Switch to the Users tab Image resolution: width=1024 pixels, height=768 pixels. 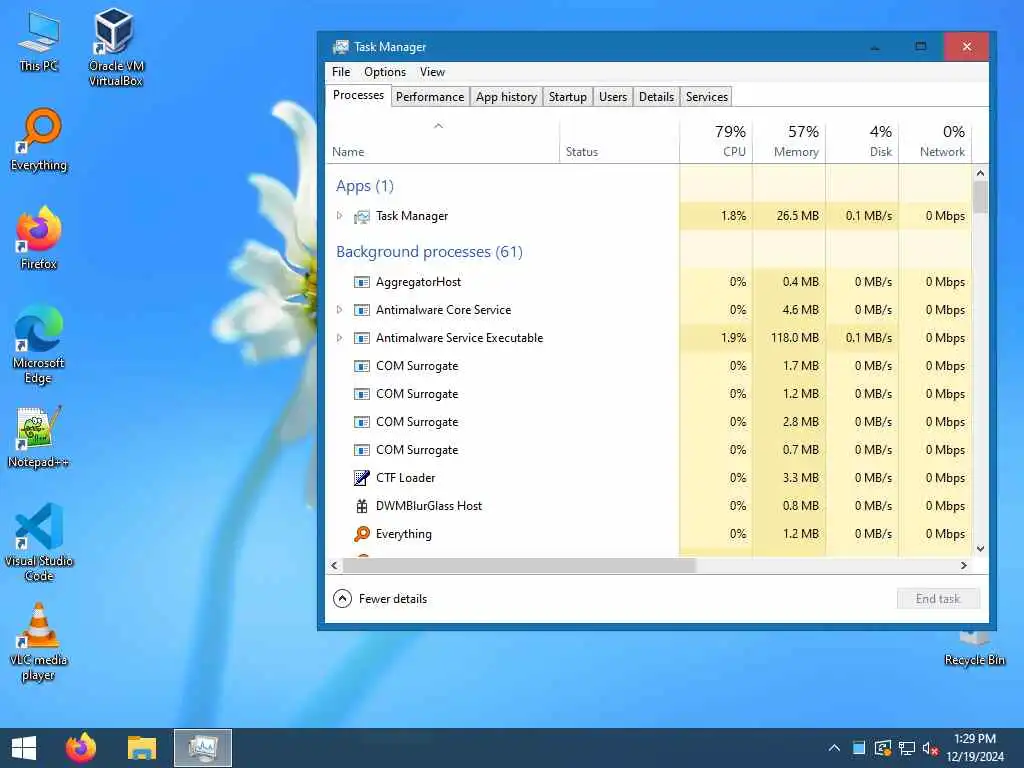click(x=613, y=97)
